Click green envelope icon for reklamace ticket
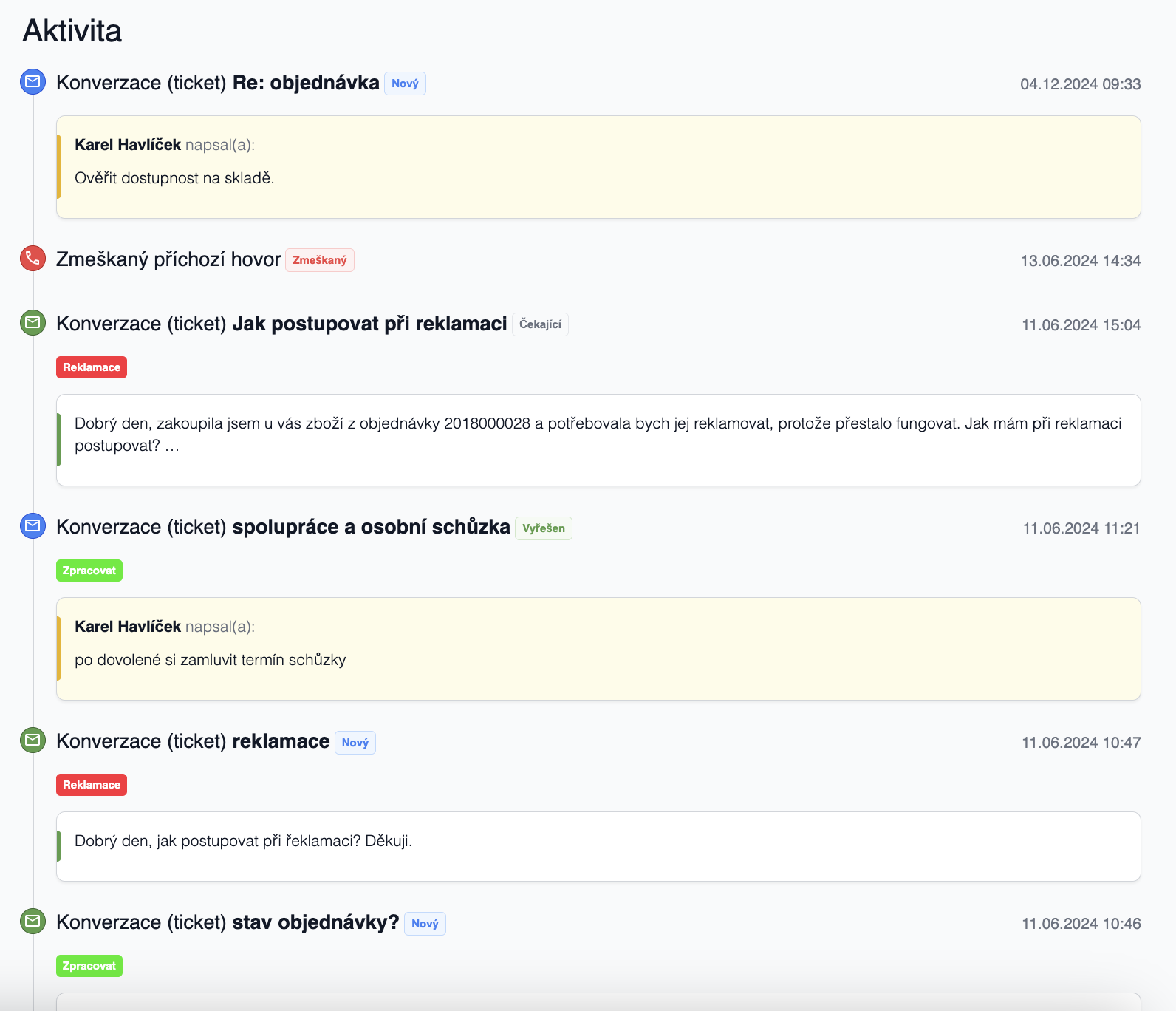Screen dimensions: 1176x1011 (x=33, y=740)
